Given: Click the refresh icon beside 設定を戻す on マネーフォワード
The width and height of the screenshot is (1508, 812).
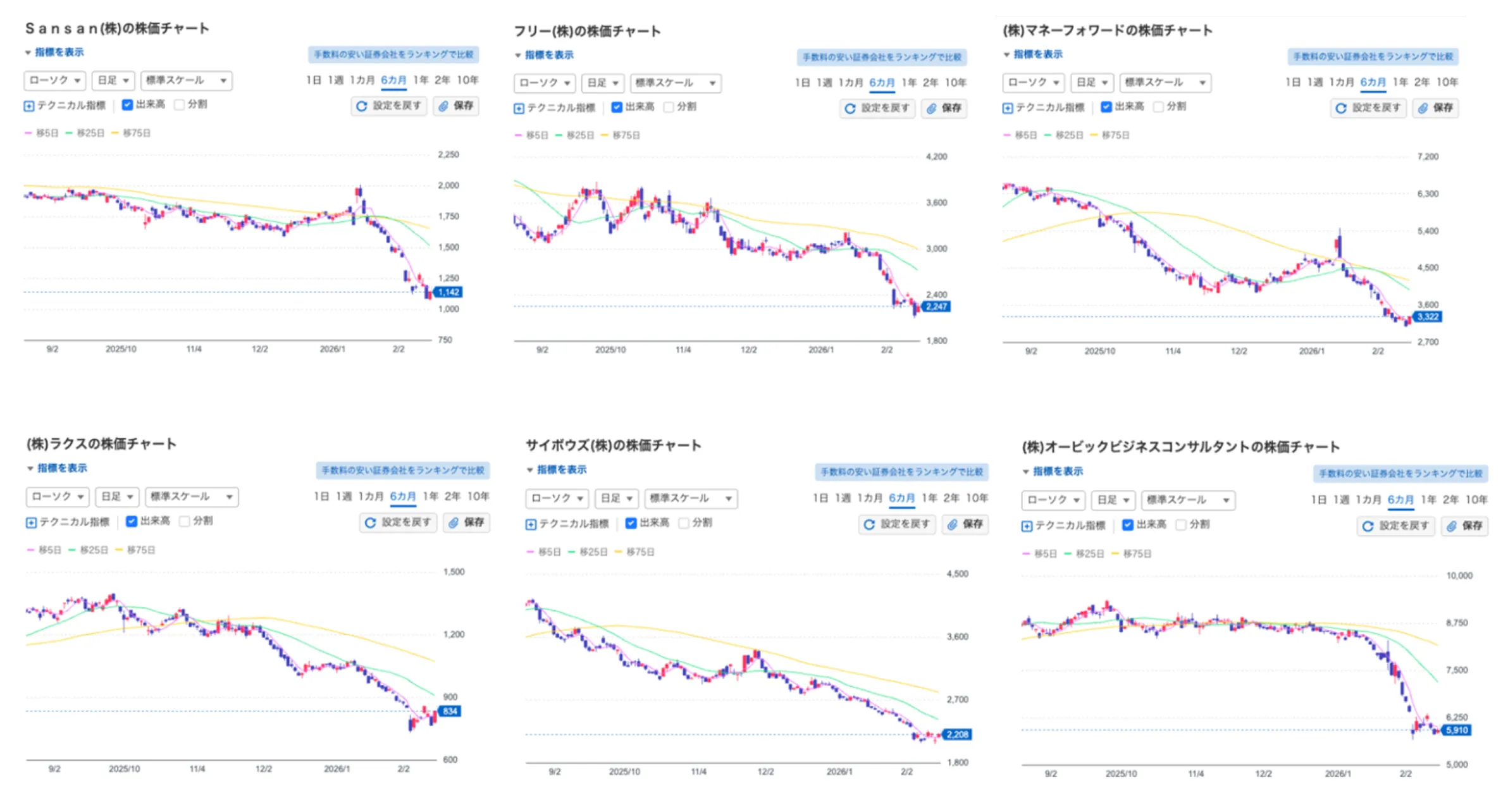Looking at the screenshot, I should [1340, 108].
